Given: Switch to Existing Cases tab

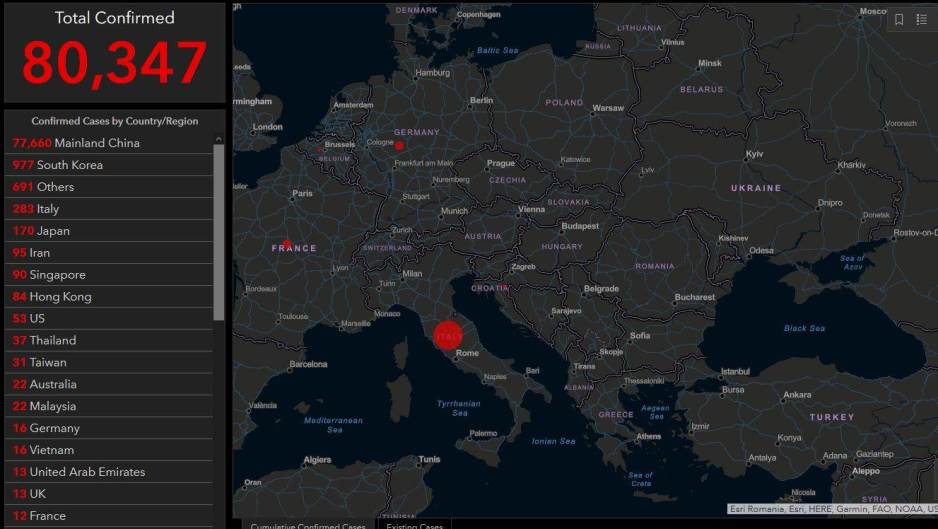Looking at the screenshot, I should [415, 525].
